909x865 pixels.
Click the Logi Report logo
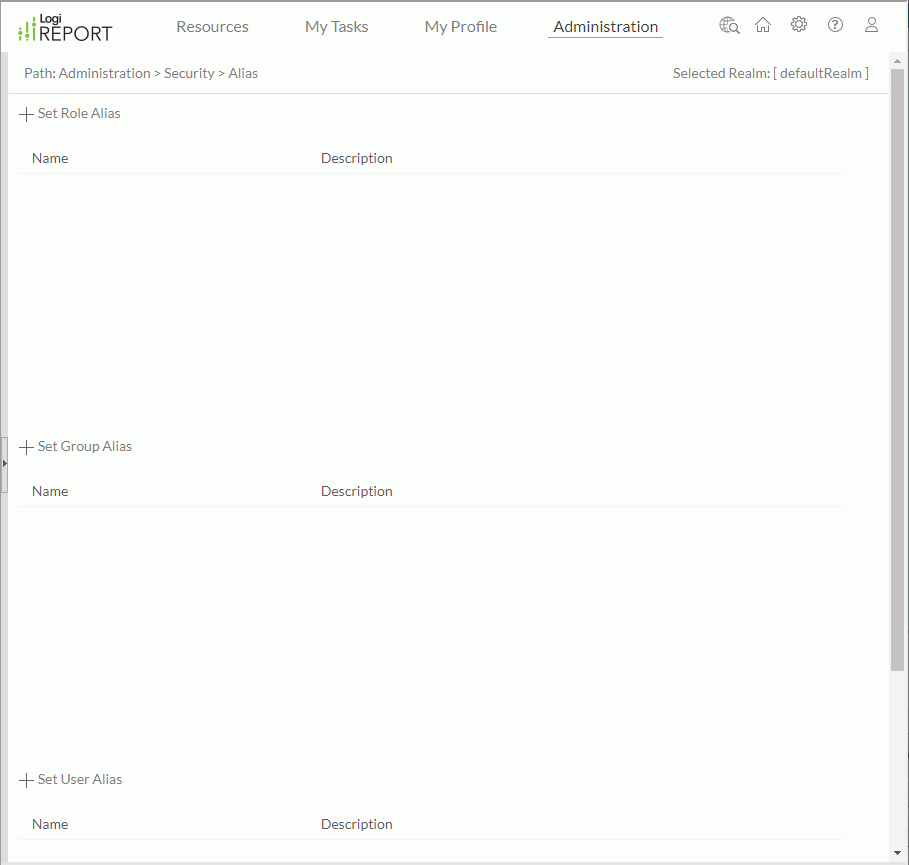pos(66,28)
